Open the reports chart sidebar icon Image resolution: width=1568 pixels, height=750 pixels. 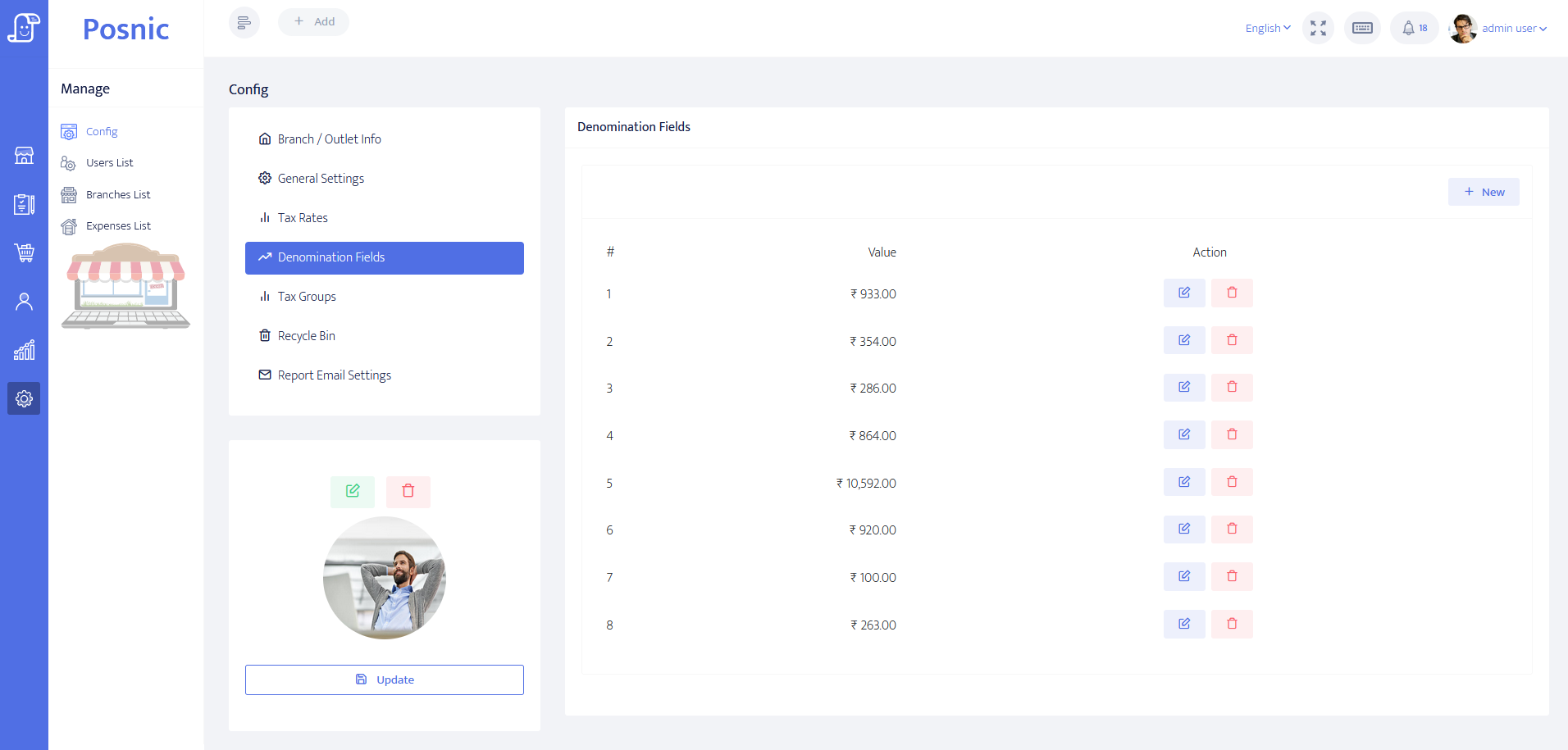tap(25, 351)
